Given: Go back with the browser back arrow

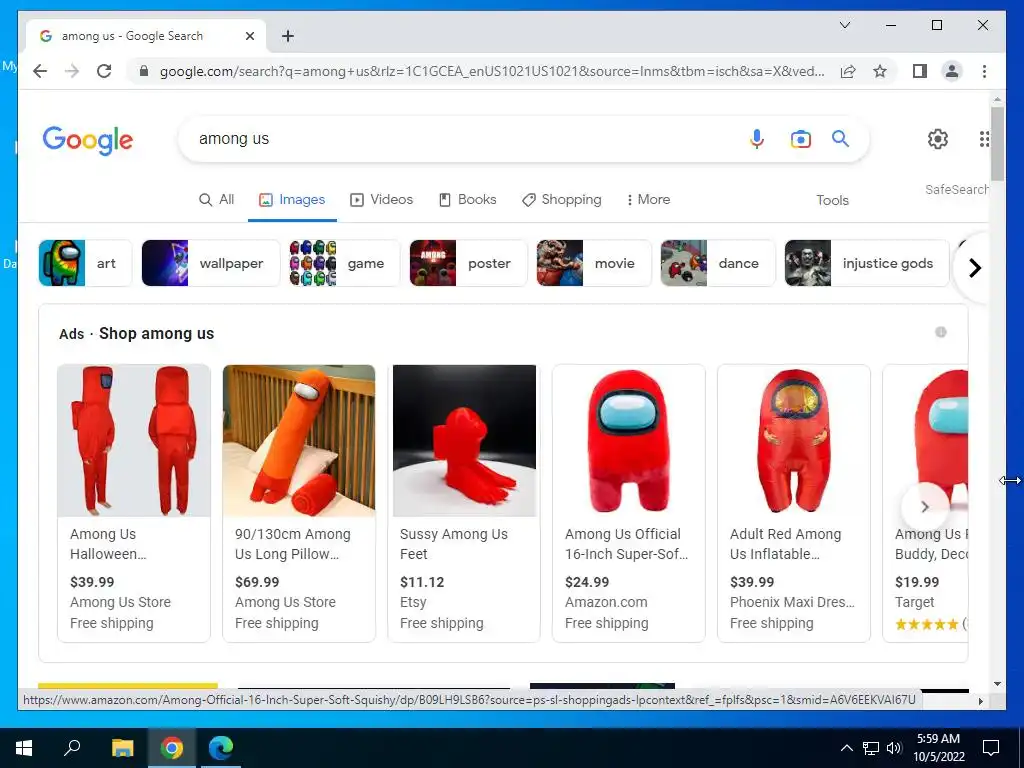Looking at the screenshot, I should click(40, 71).
